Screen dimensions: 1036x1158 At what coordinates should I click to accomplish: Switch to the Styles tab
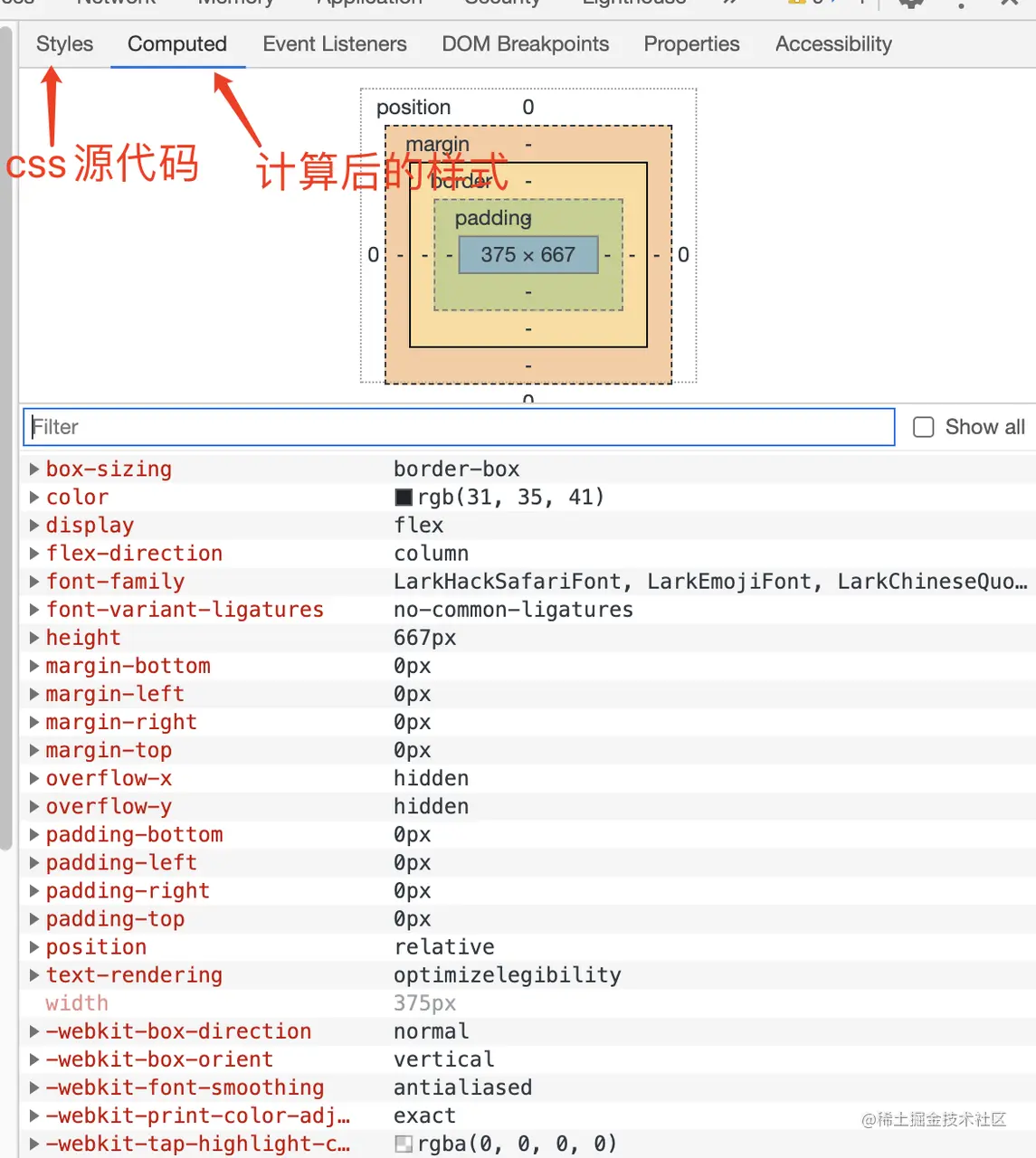tap(64, 43)
